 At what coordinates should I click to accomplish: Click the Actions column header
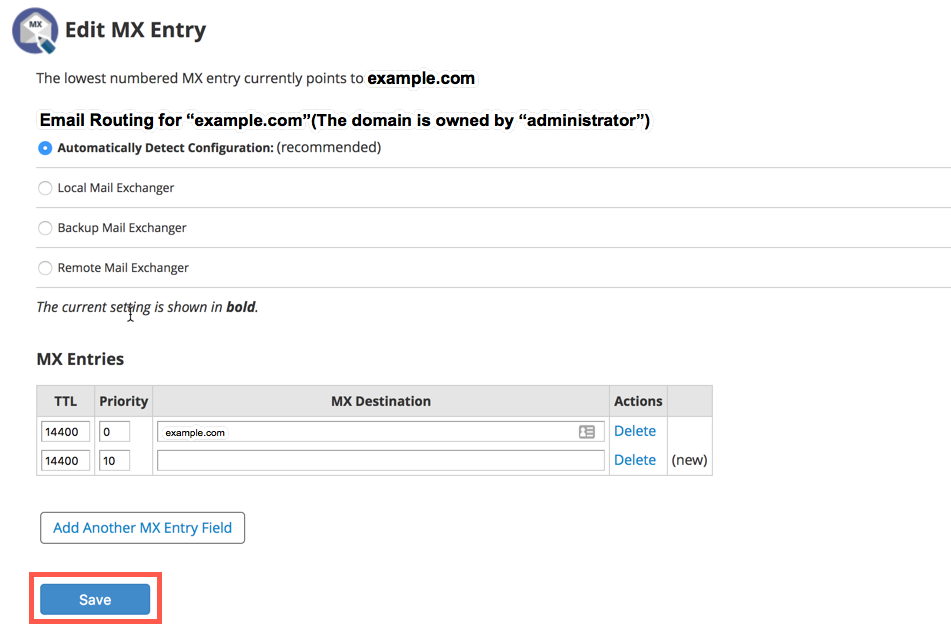(x=638, y=401)
